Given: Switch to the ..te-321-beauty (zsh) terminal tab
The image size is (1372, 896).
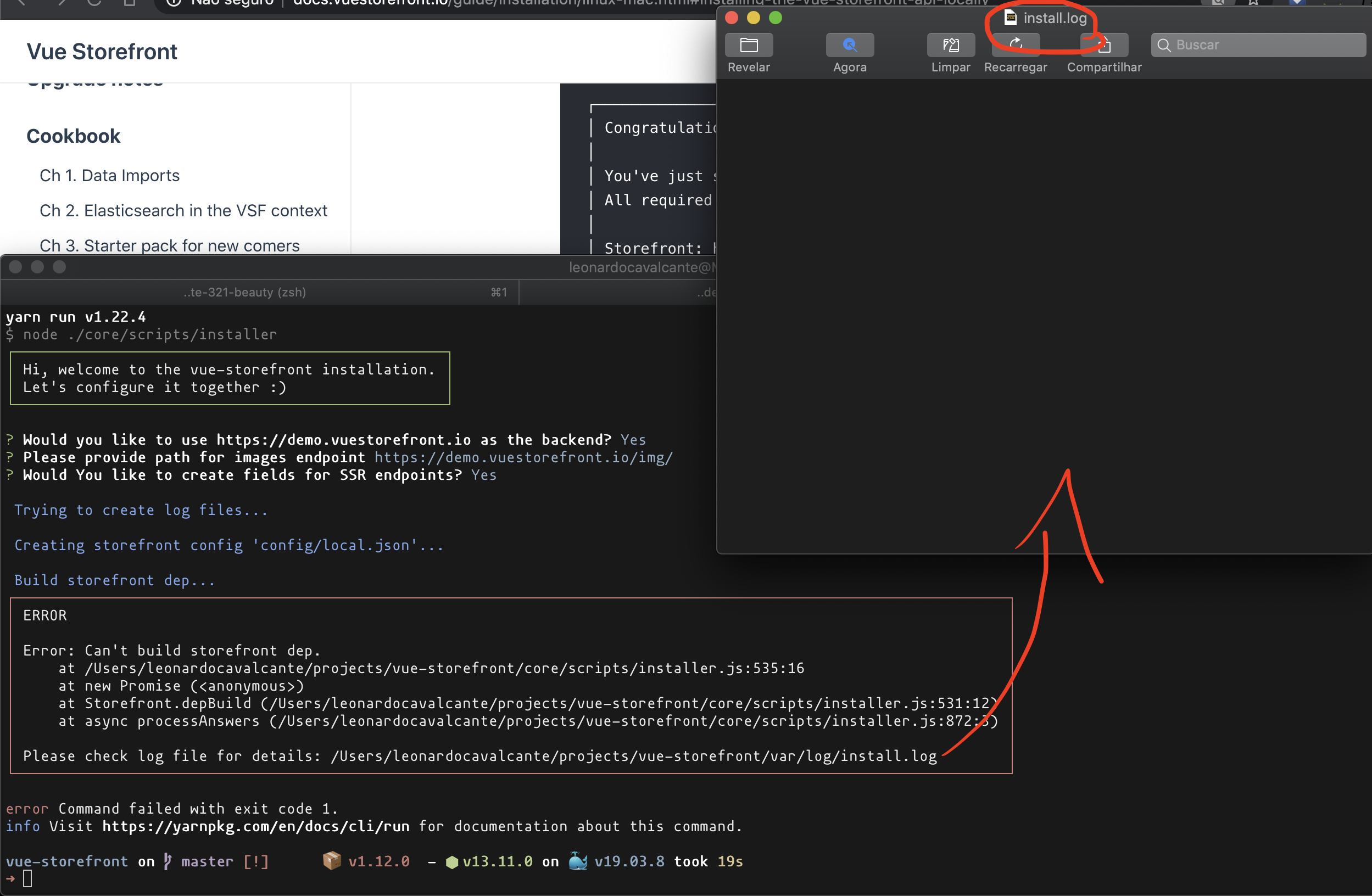Looking at the screenshot, I should [244, 292].
